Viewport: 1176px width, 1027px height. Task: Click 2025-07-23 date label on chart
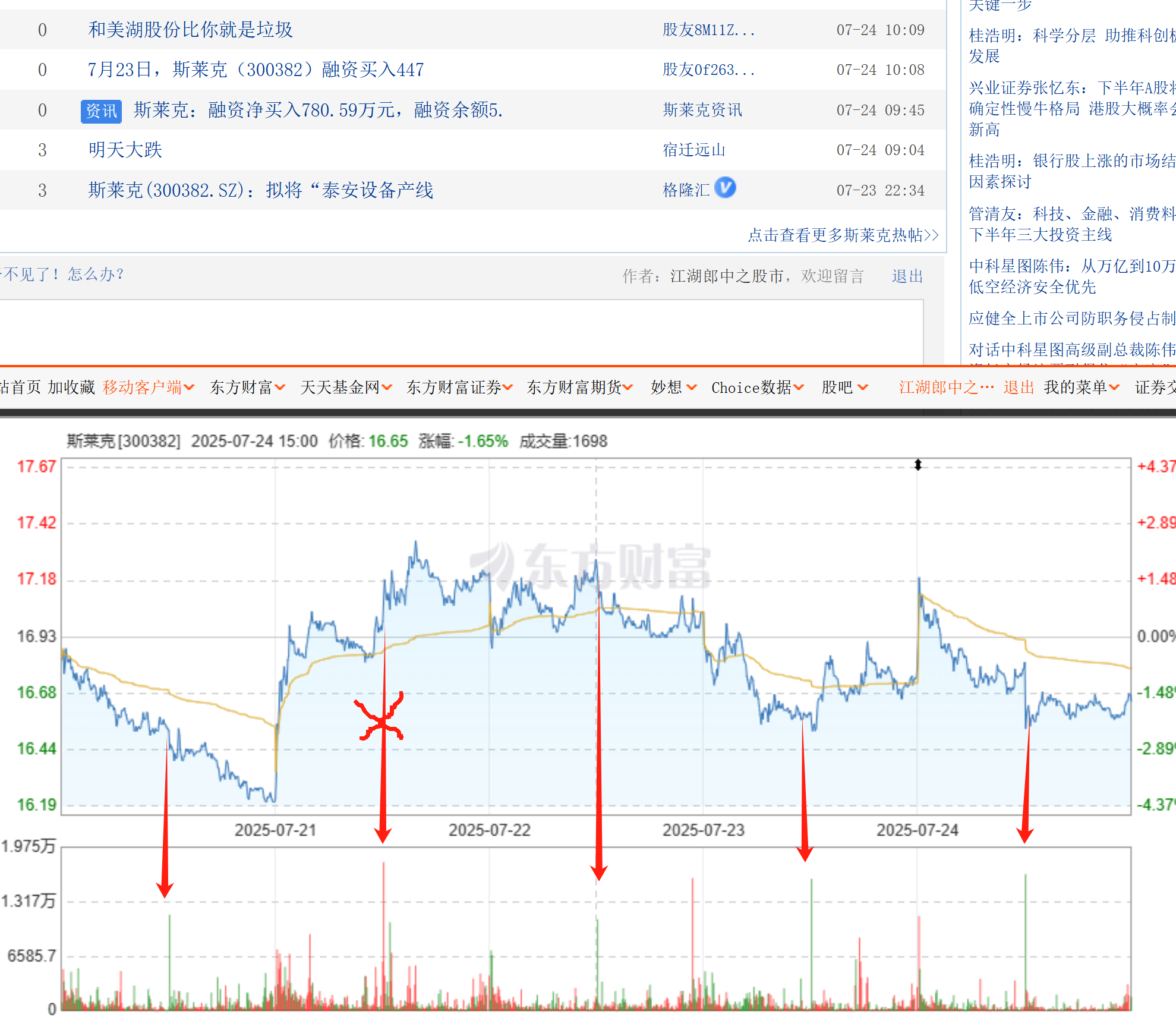point(704,830)
